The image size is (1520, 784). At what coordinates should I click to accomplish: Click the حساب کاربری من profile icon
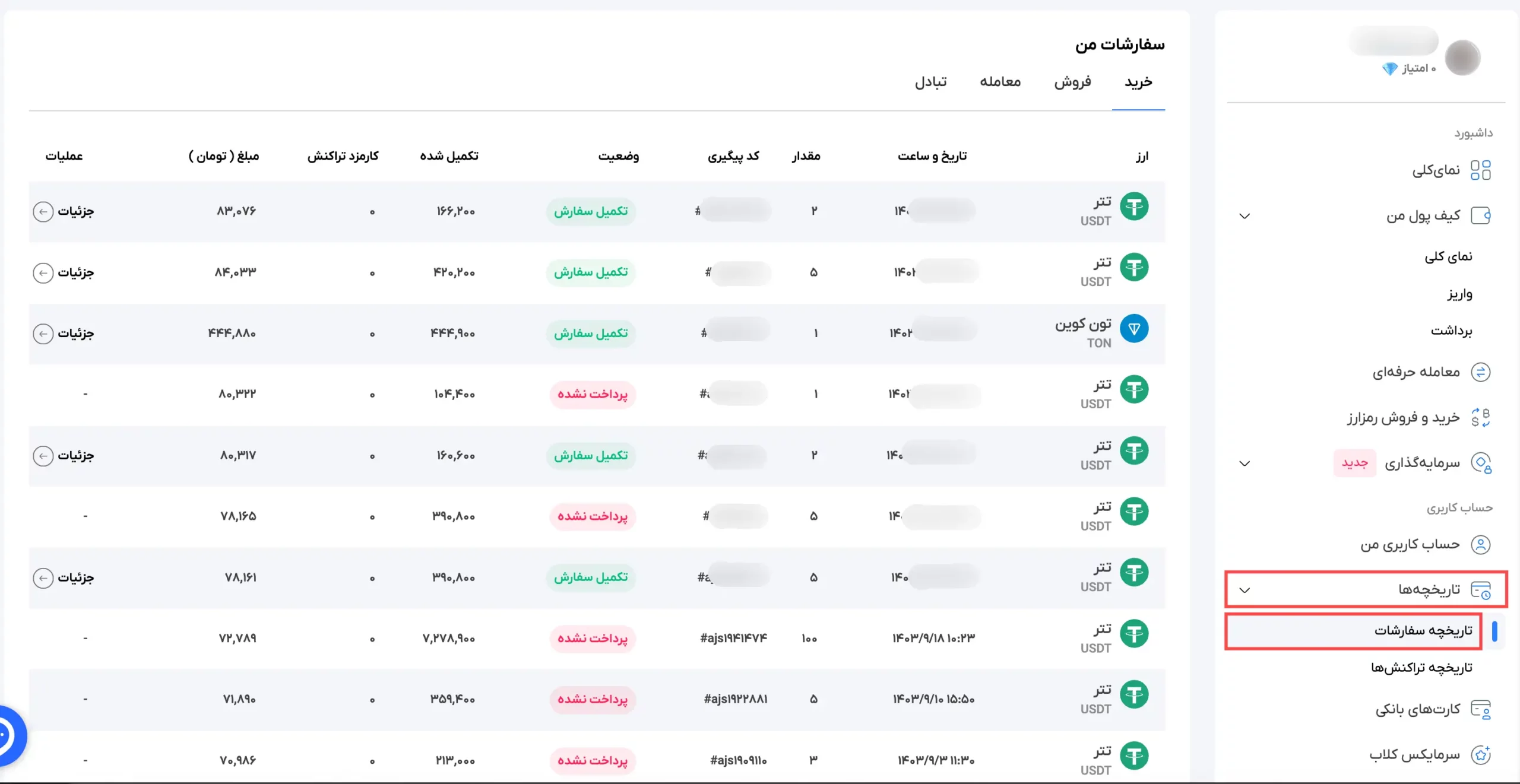[x=1480, y=544]
